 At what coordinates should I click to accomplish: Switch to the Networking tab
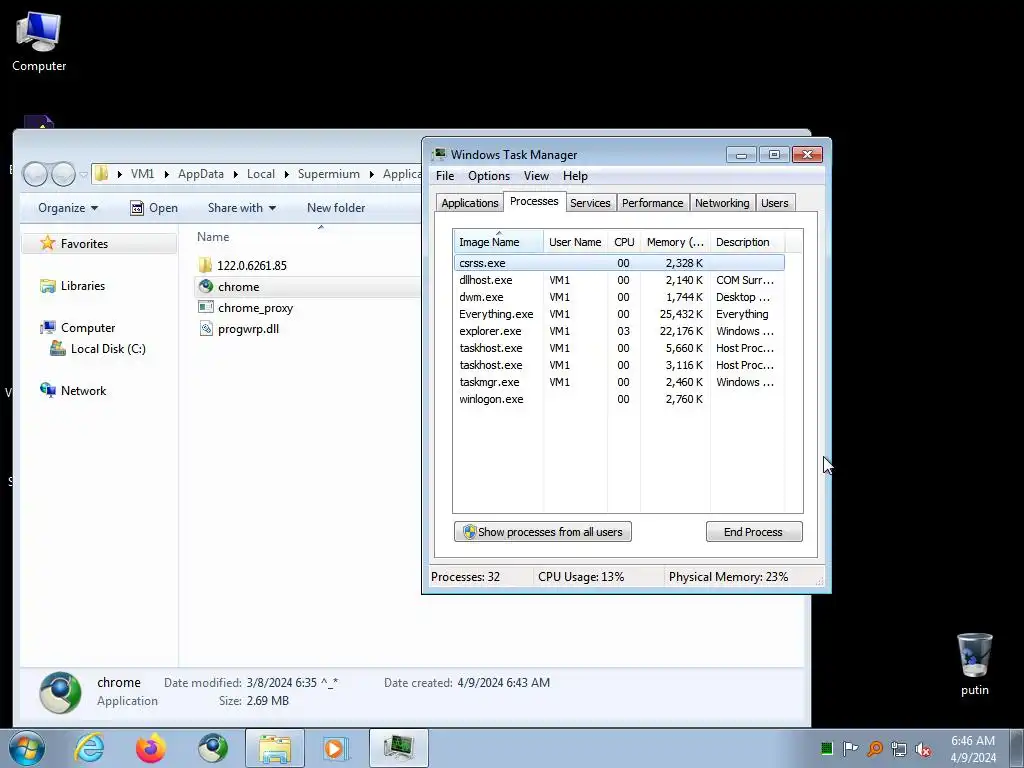pyautogui.click(x=722, y=203)
